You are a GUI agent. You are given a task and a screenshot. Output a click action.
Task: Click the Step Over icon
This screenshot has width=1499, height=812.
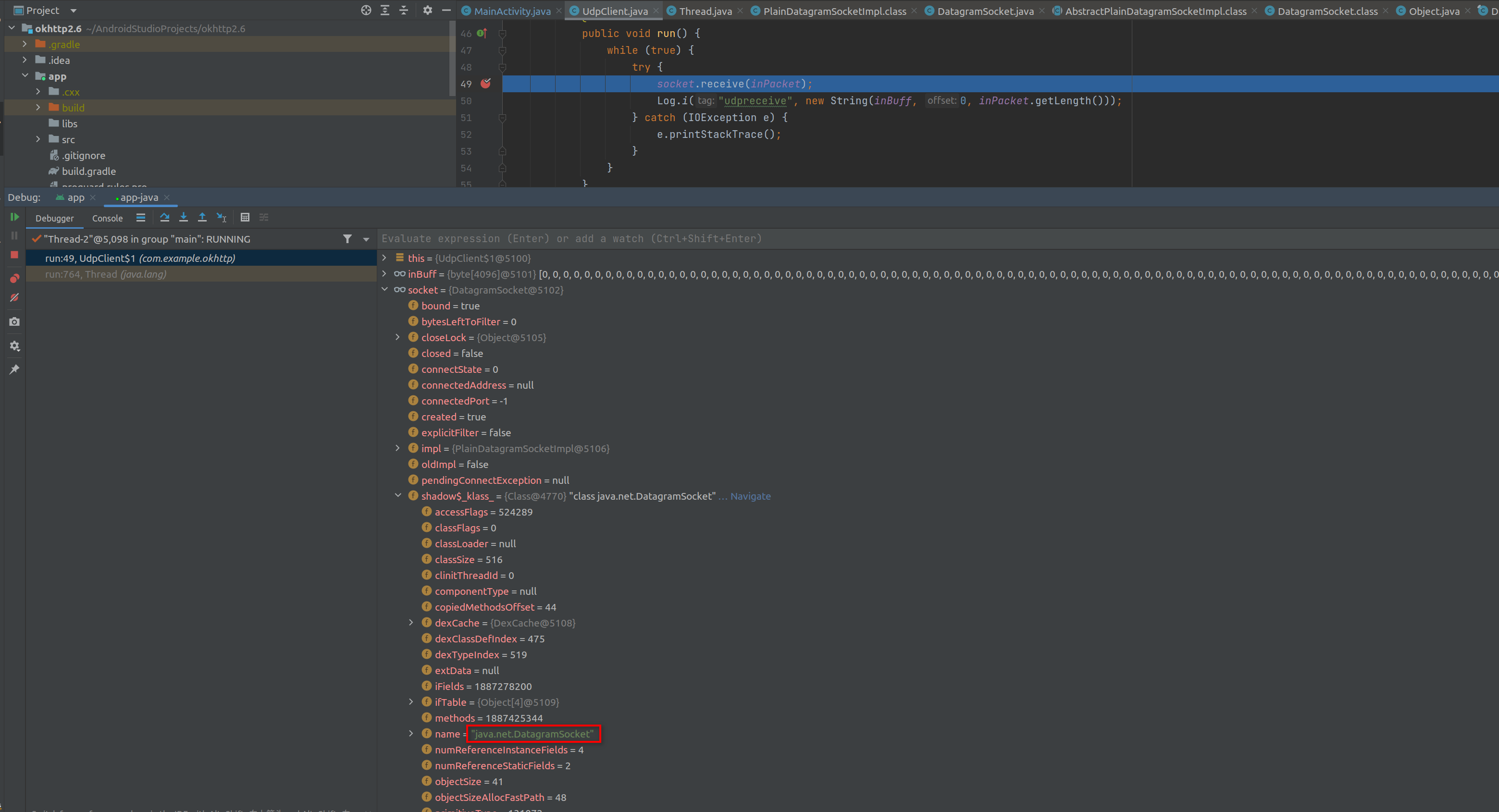pos(165,217)
